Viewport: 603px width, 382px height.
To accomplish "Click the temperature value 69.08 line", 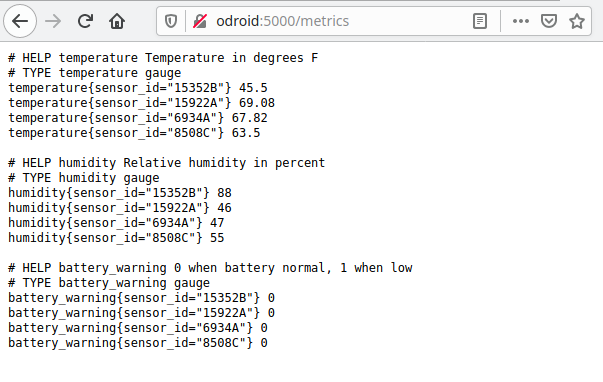I will [x=142, y=103].
